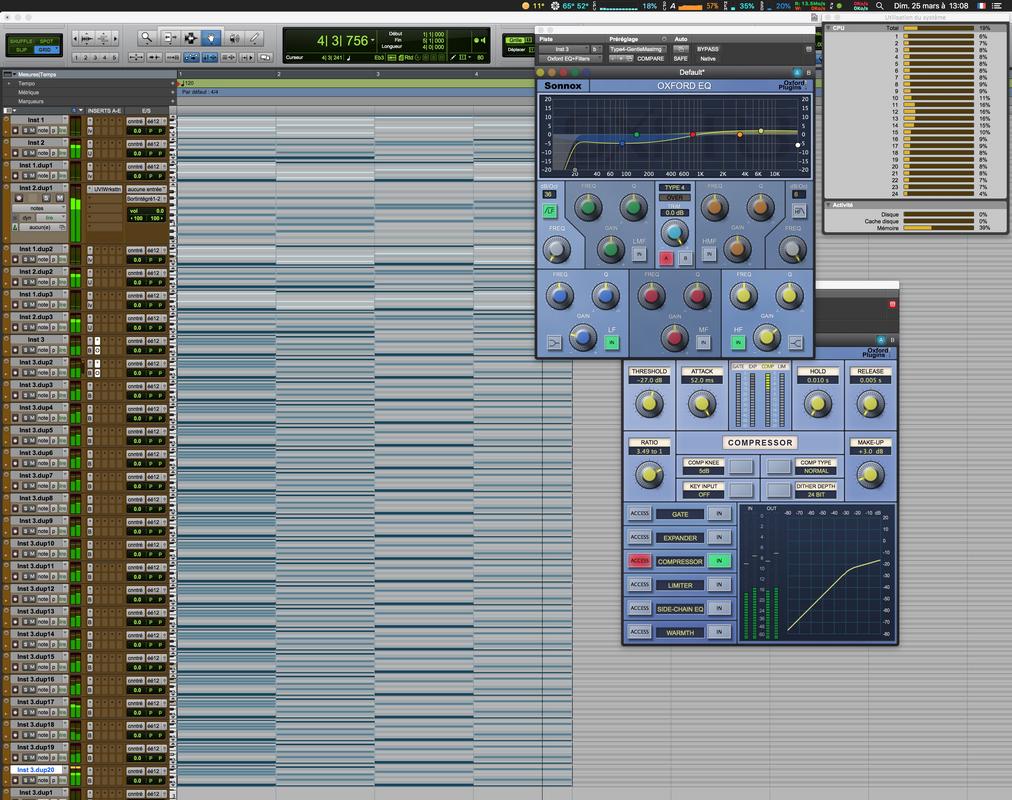Toggle Gate IN switch in Dynamics
Viewport: 1012px width, 800px height.
tap(719, 514)
